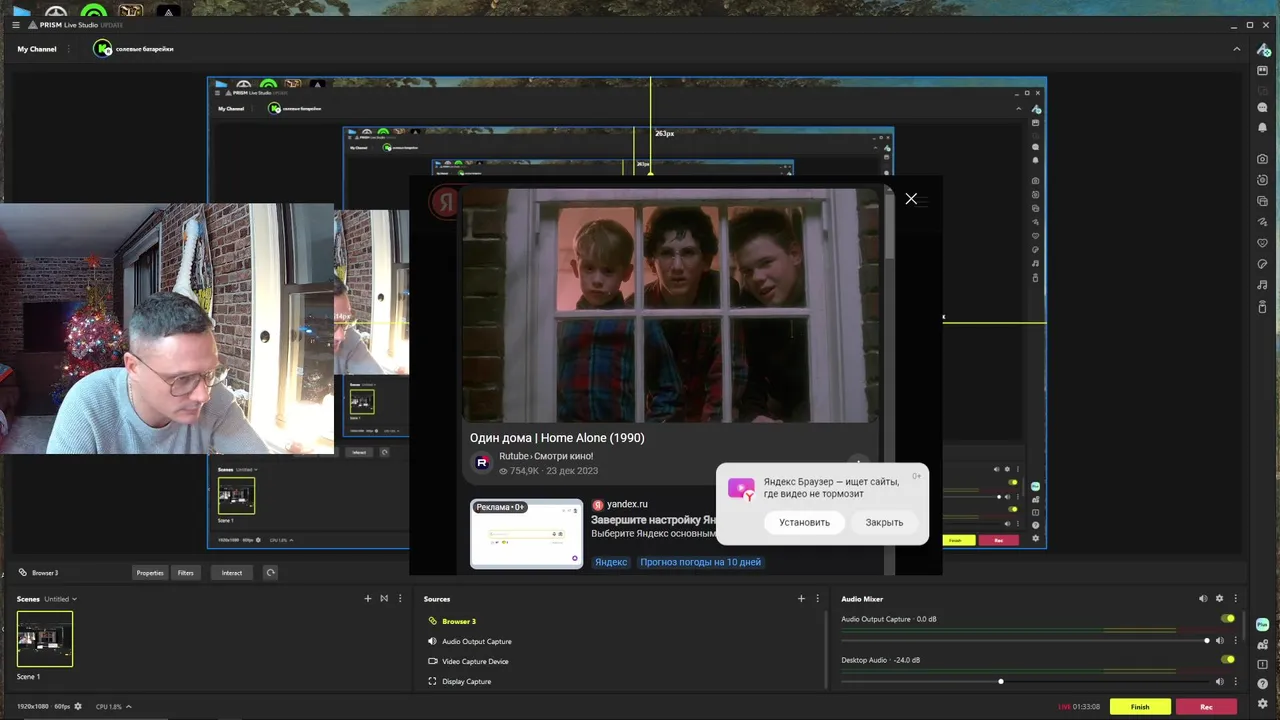Open the help question mark icon

click(1263, 684)
